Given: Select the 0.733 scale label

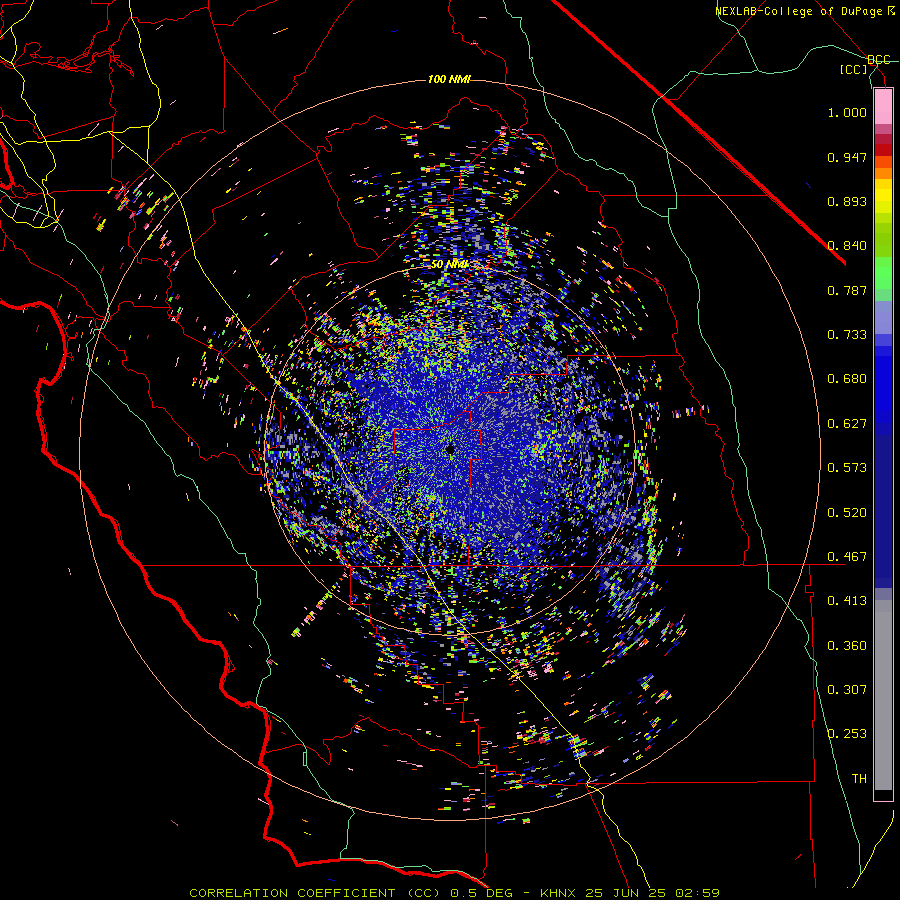Looking at the screenshot, I should [x=847, y=335].
